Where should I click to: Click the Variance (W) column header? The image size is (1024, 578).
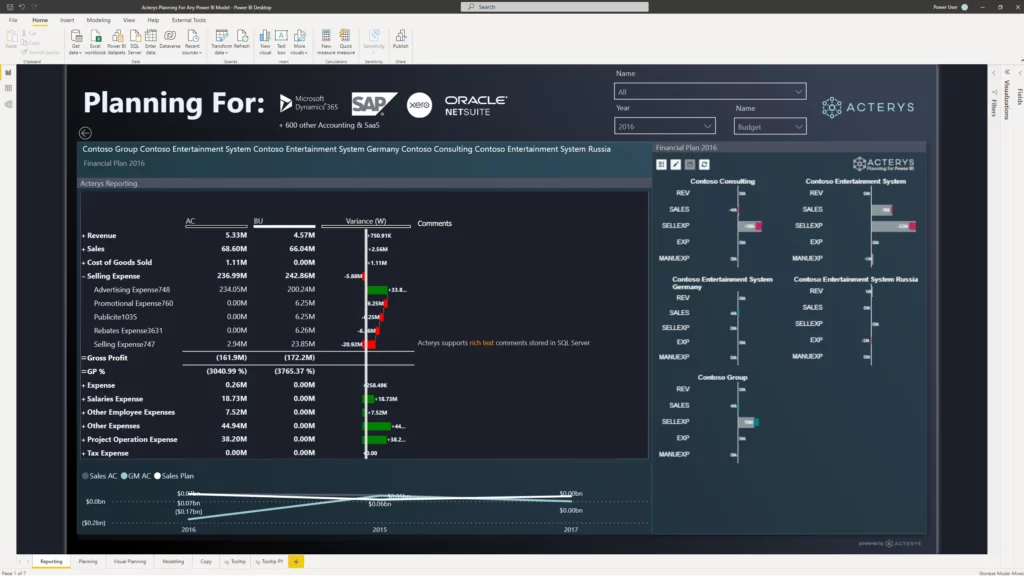point(366,221)
